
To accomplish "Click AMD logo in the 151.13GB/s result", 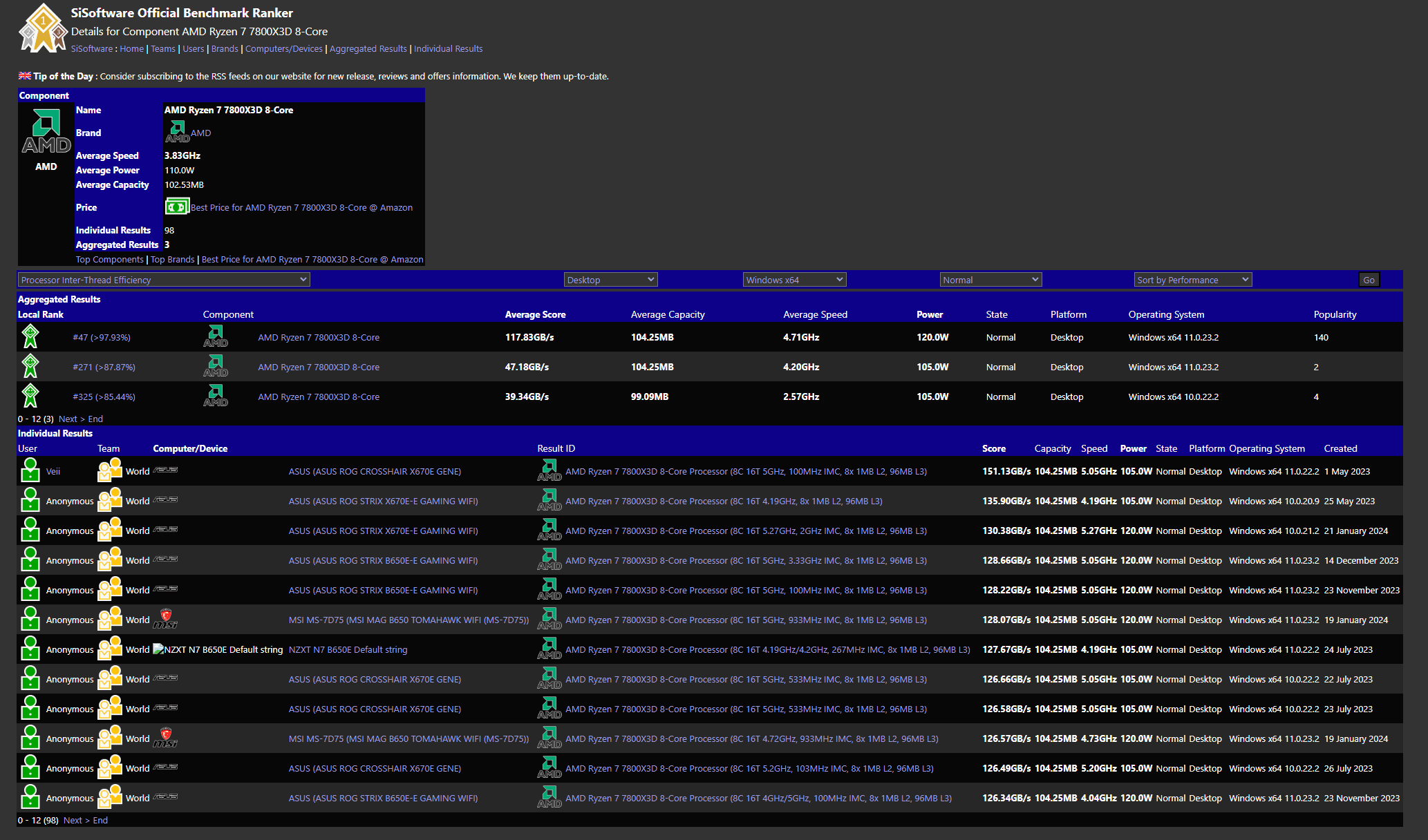I will pyautogui.click(x=549, y=470).
